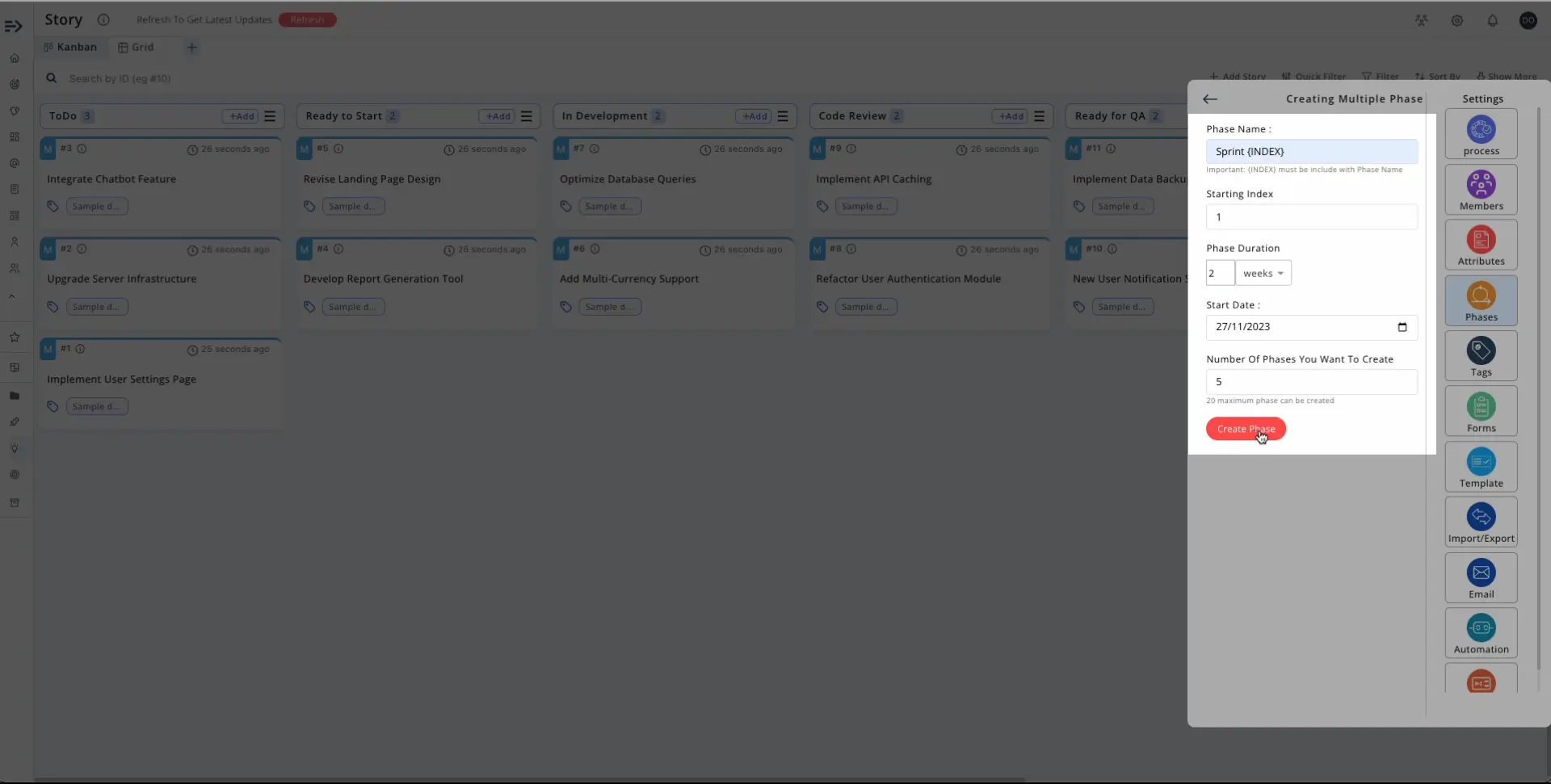The image size is (1551, 784).
Task: Click the star favorites icon in sidebar
Action: point(15,337)
